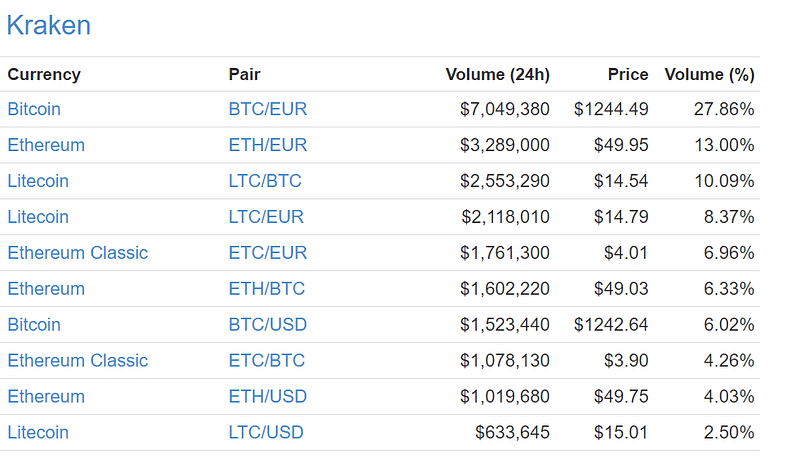Click the Volume (%) column header

pos(709,74)
